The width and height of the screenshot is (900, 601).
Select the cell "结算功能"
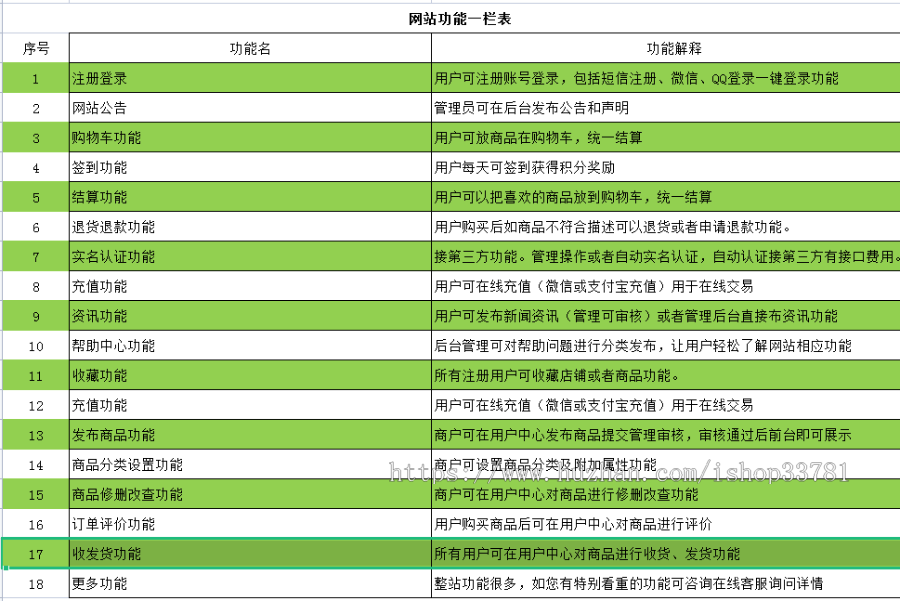[x=250, y=197]
